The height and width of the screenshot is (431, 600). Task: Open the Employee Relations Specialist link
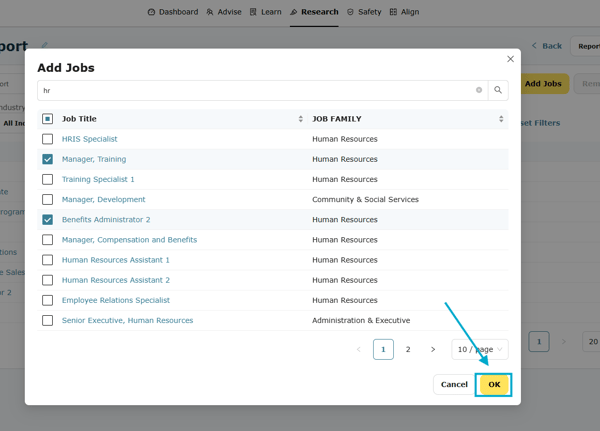116,300
